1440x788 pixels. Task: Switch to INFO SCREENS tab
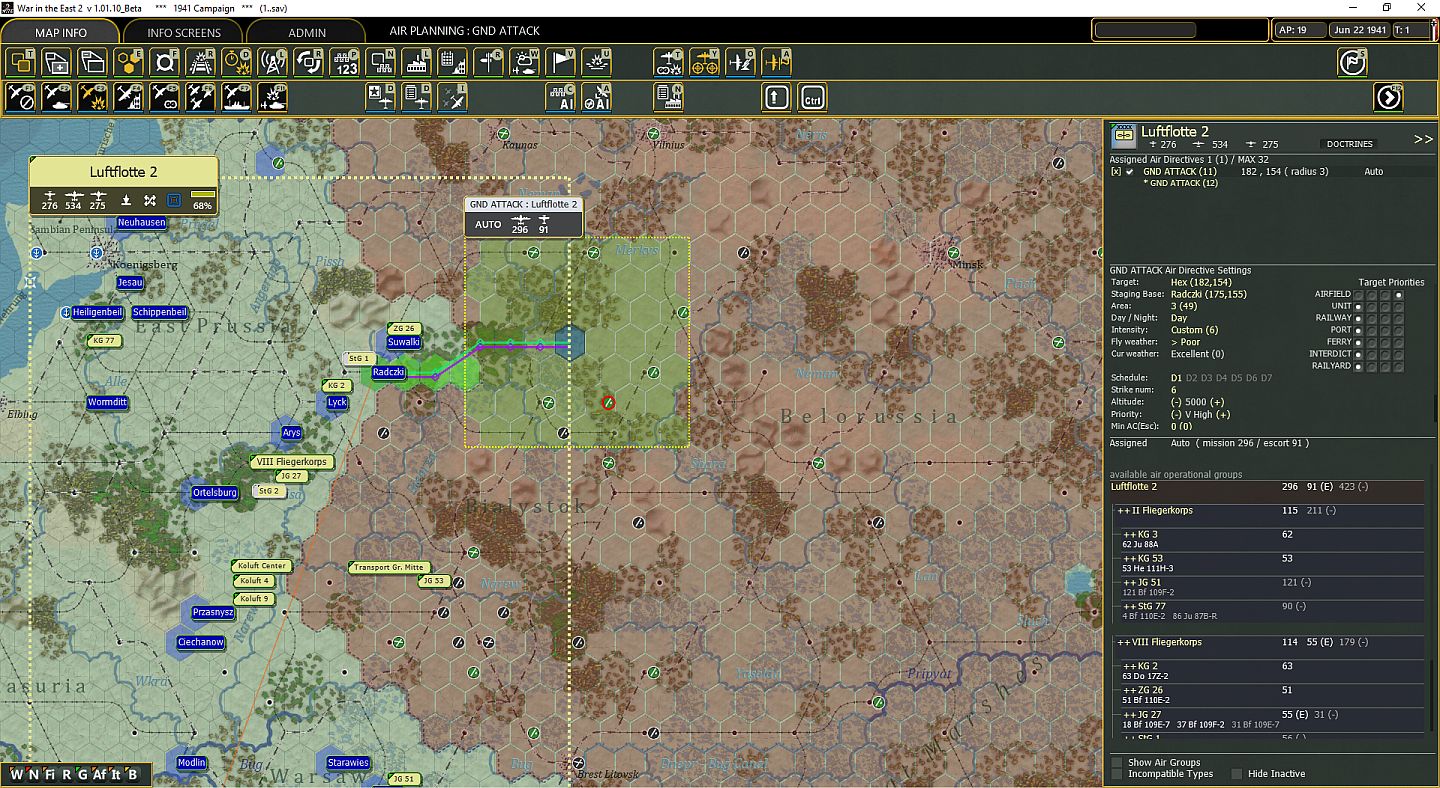(x=184, y=32)
